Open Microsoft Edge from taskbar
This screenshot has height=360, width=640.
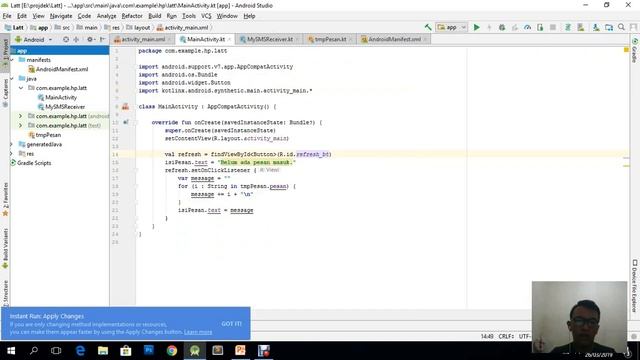[80, 351]
